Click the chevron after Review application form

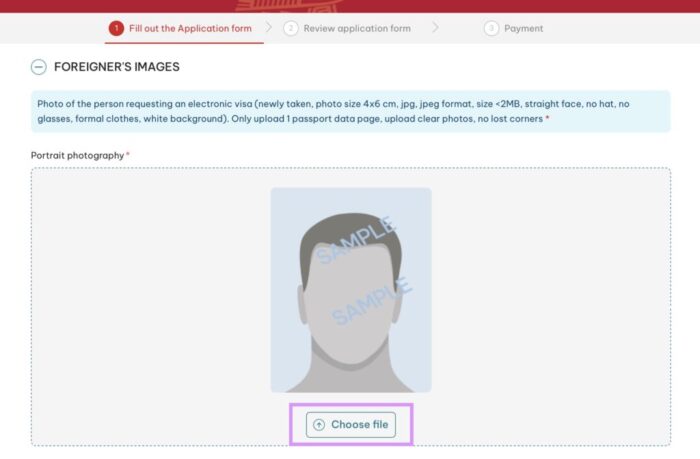[x=435, y=28]
